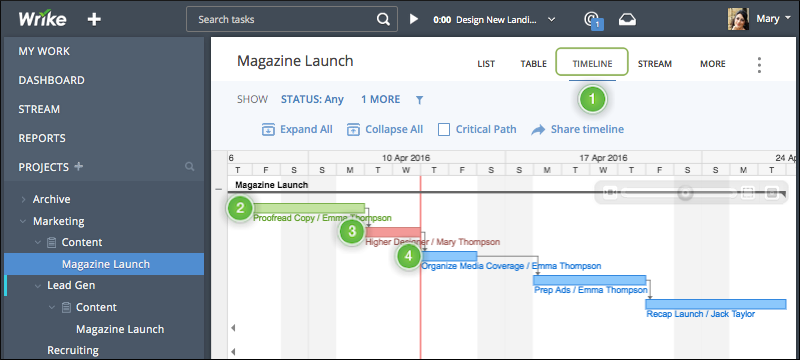Open the inbox tray icon
This screenshot has height=360, width=800.
tap(628, 19)
